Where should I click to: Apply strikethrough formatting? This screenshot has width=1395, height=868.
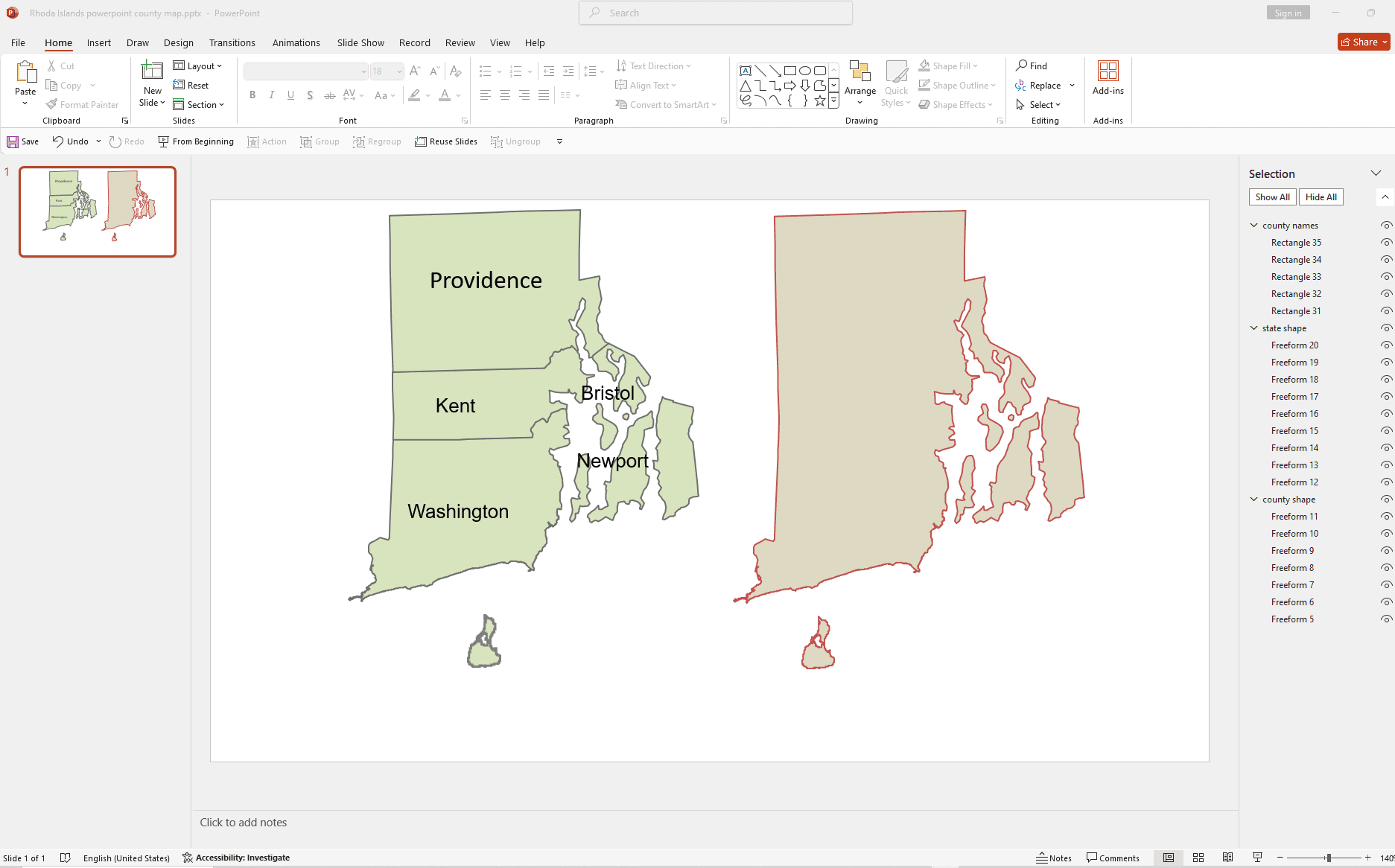click(x=330, y=95)
